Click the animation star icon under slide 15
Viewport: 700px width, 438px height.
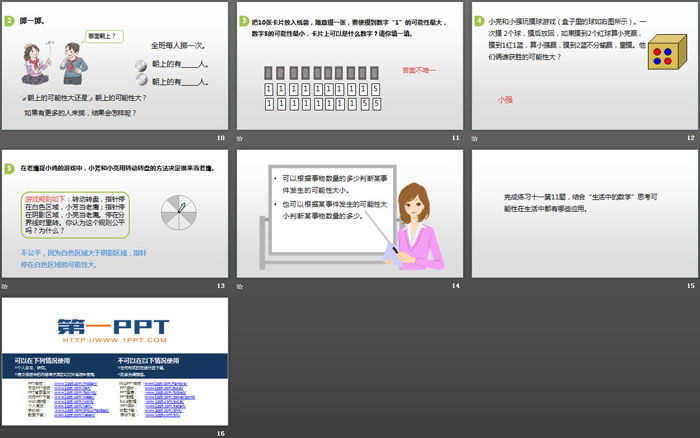(476, 286)
